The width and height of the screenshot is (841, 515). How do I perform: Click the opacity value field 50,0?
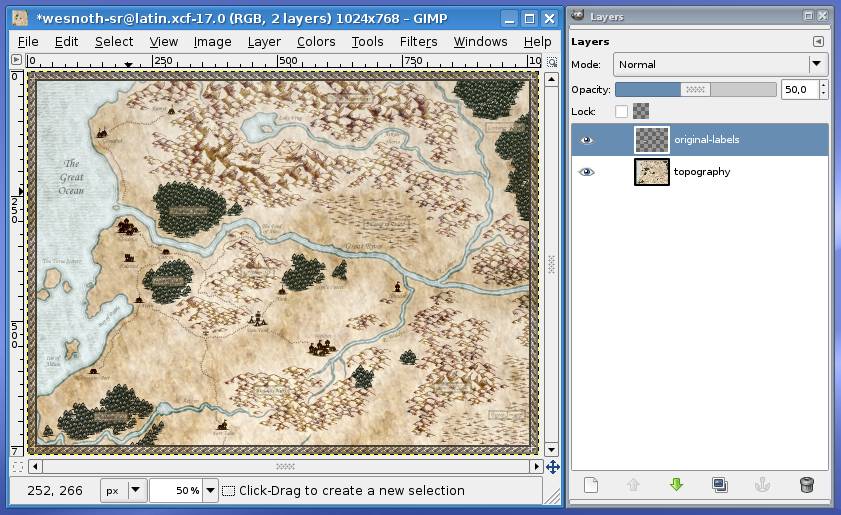tap(799, 90)
